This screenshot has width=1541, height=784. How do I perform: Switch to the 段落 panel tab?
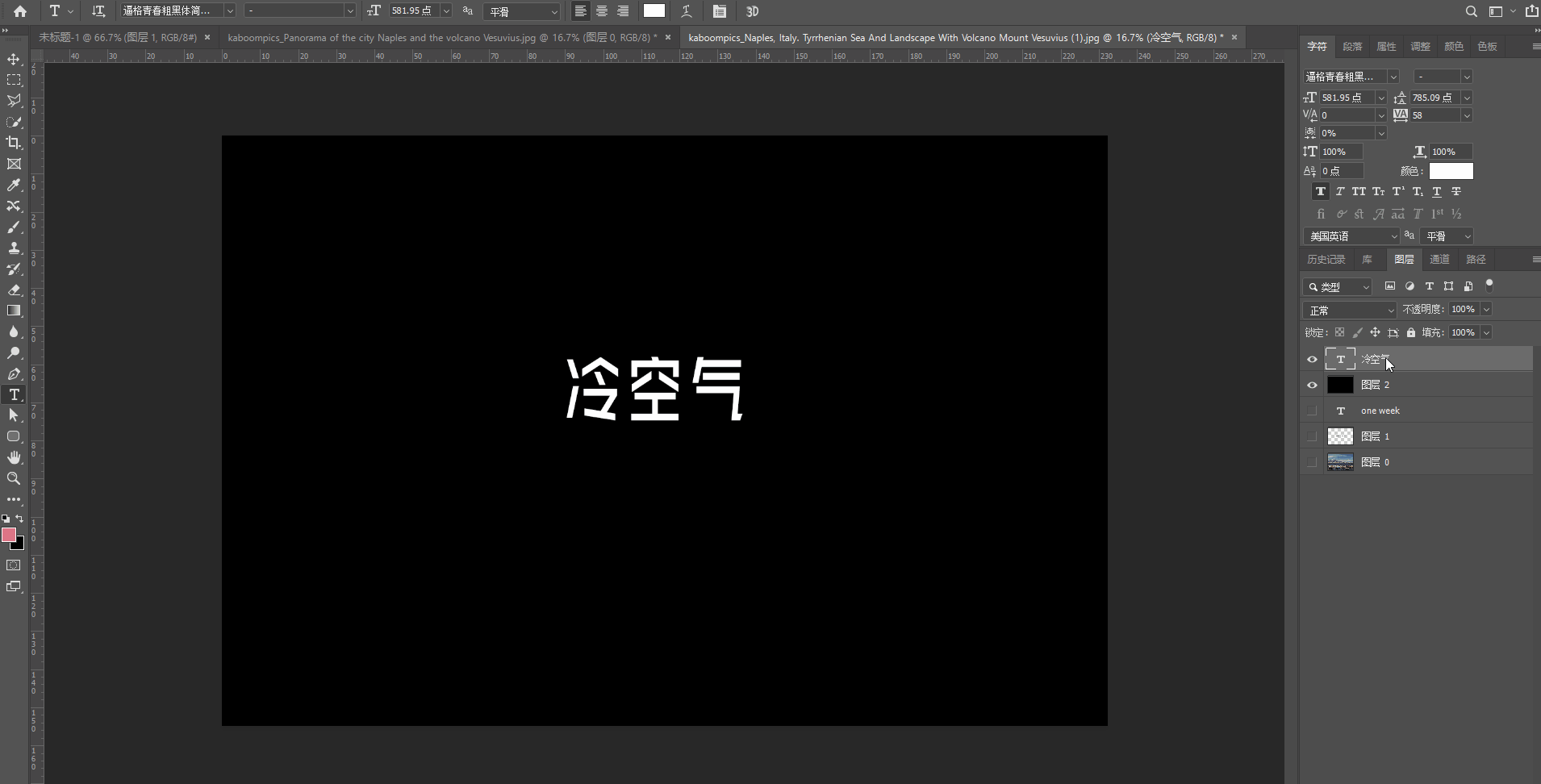point(1352,47)
